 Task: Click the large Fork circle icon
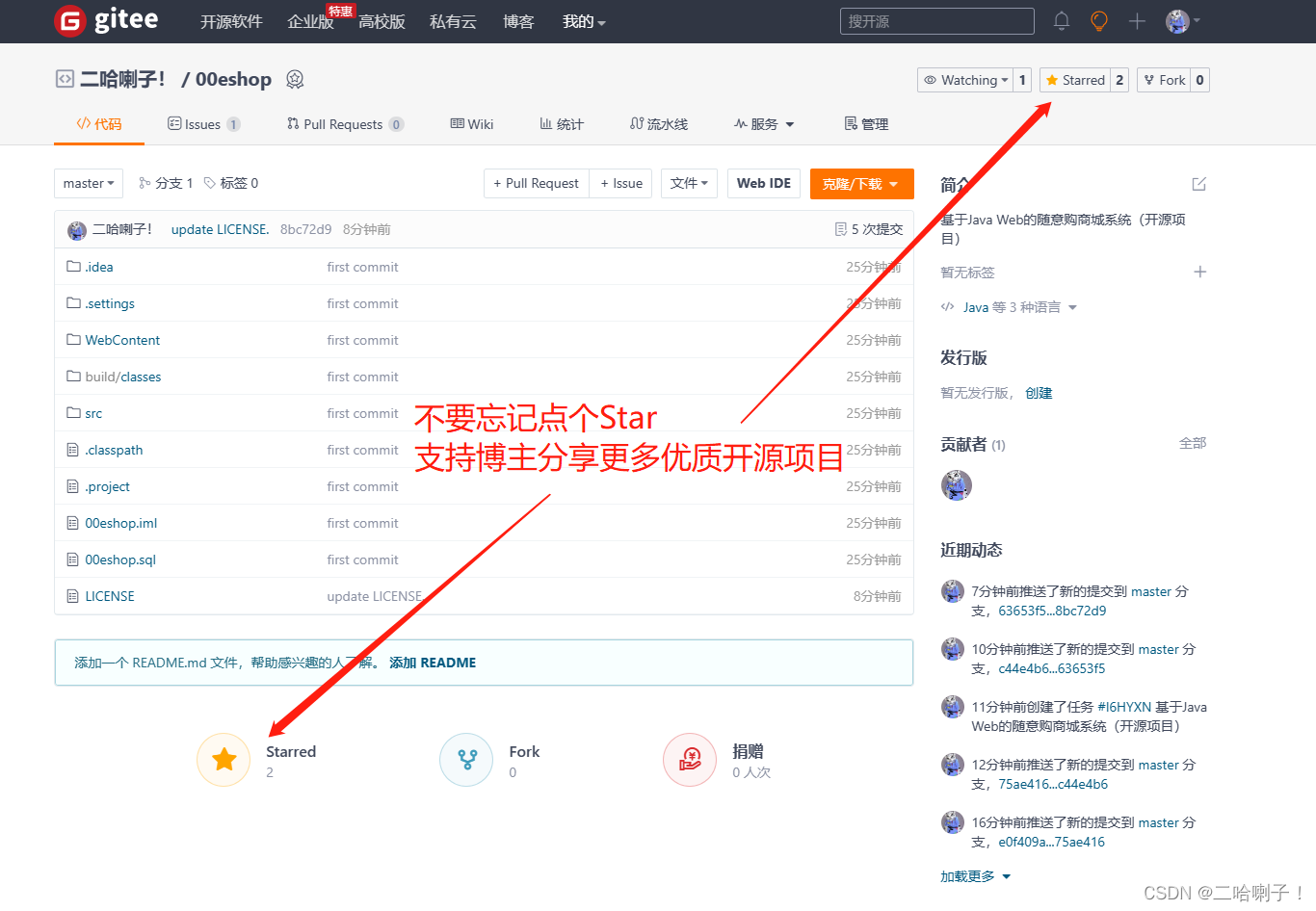466,760
